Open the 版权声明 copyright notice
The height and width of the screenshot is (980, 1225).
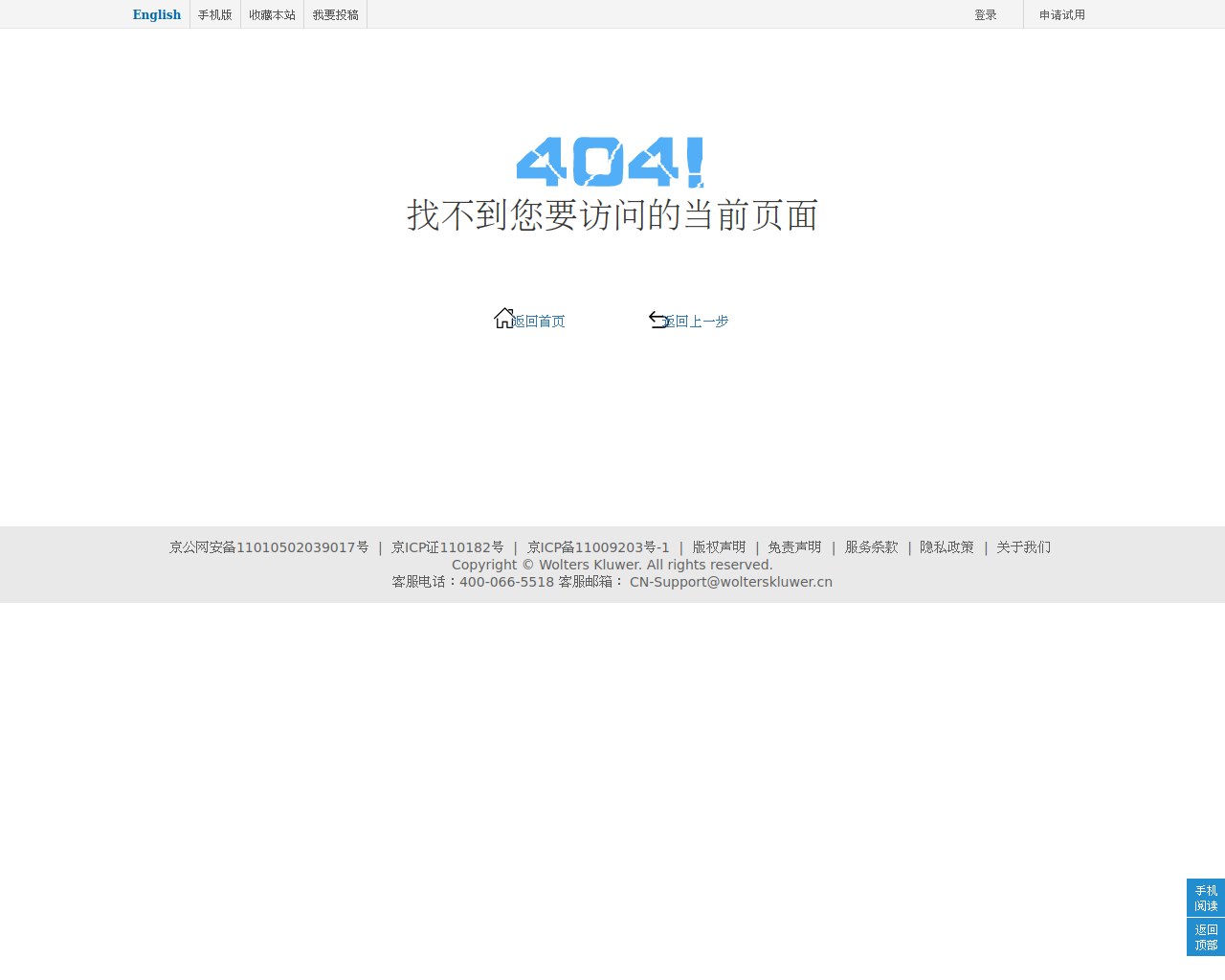pos(719,547)
